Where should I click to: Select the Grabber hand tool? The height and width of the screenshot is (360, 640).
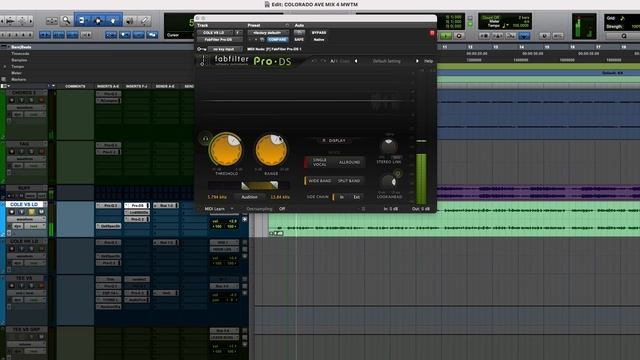tap(114, 20)
